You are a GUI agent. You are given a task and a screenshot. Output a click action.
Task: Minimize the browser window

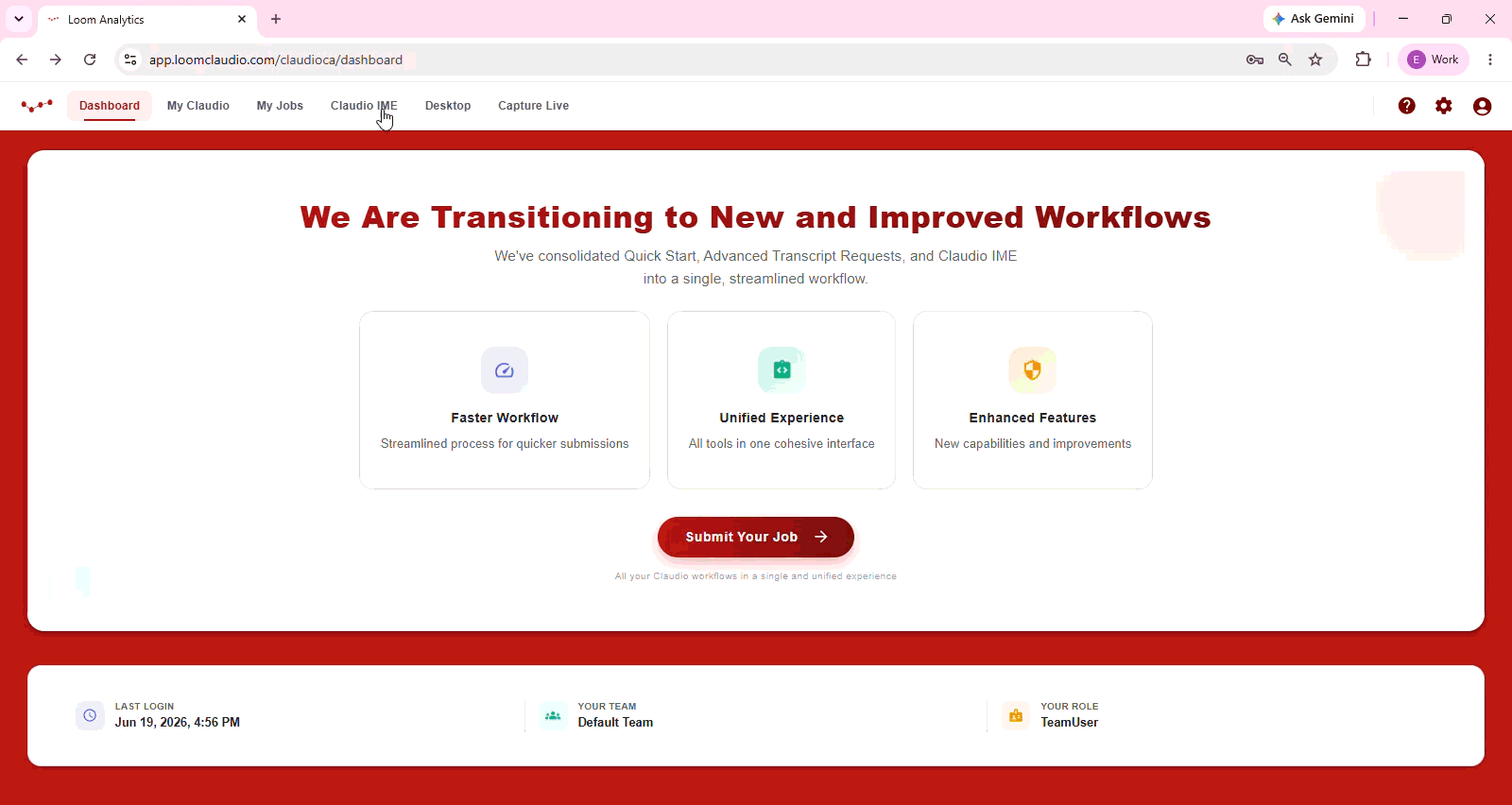pyautogui.click(x=1403, y=19)
